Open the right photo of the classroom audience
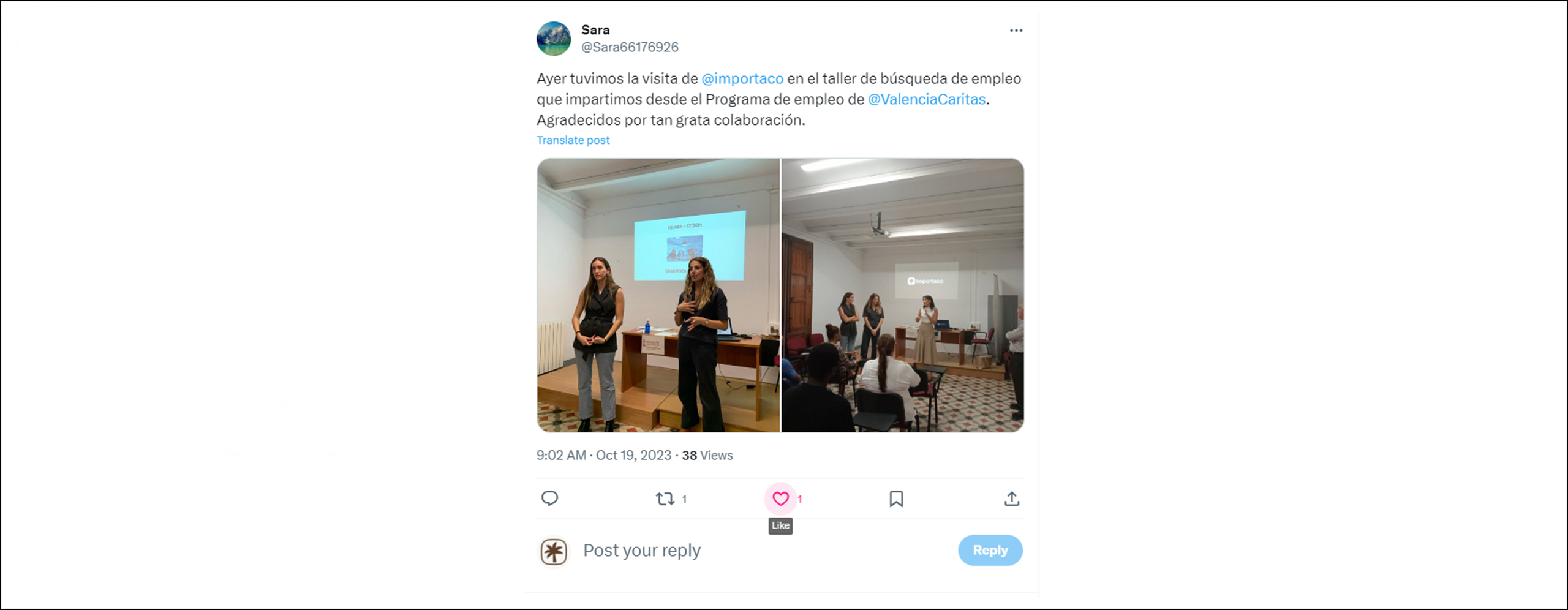 coord(903,295)
